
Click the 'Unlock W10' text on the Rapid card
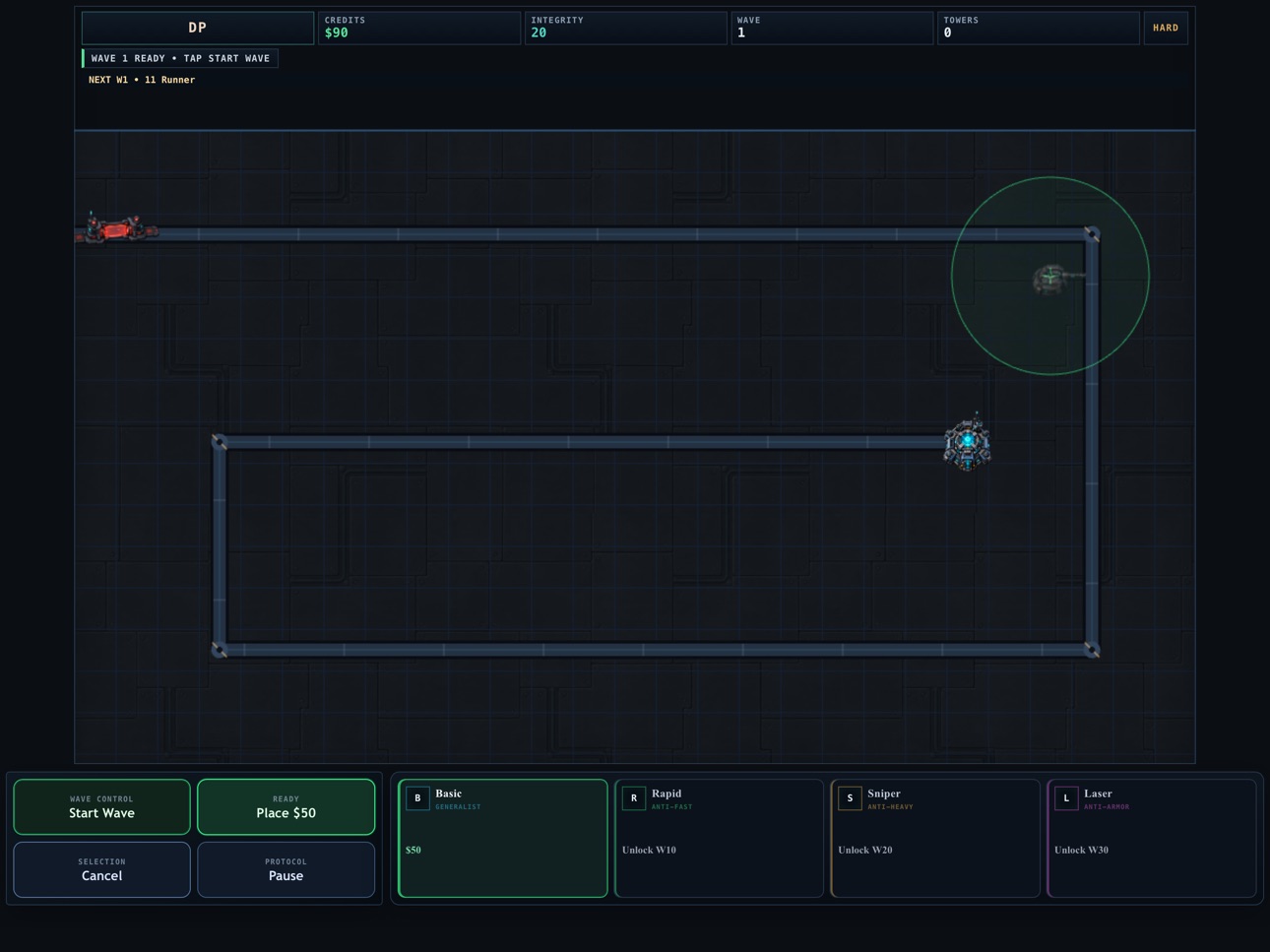649,850
